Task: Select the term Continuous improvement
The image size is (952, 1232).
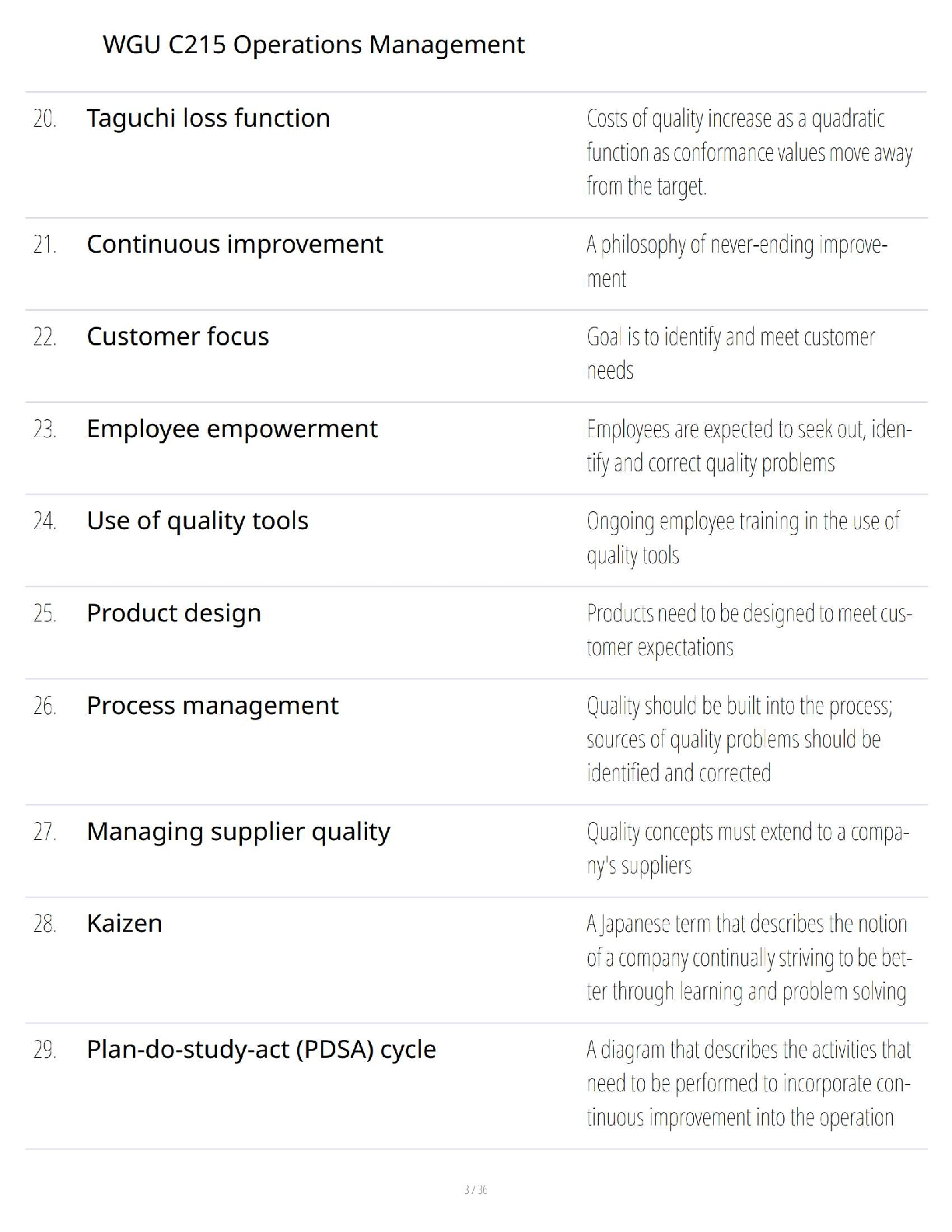Action: pos(235,244)
